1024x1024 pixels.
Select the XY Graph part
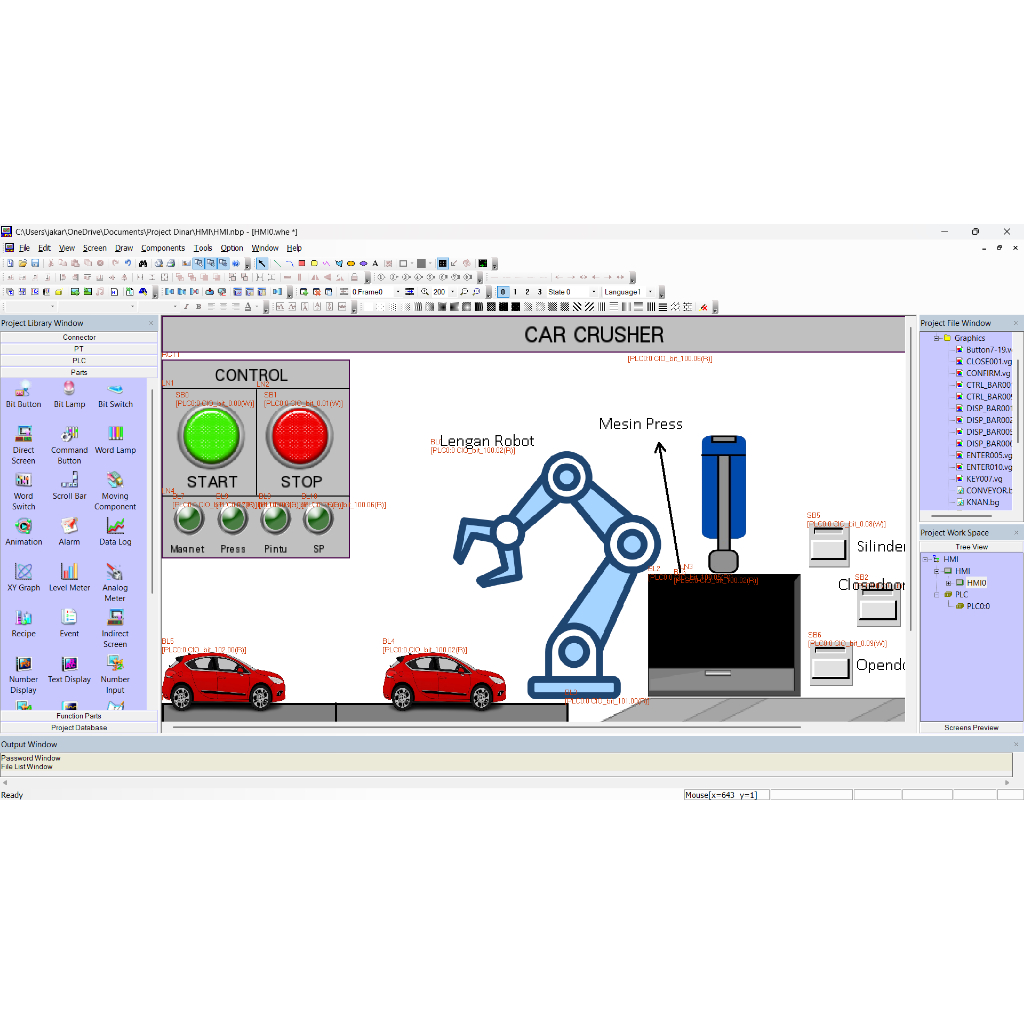(x=23, y=580)
